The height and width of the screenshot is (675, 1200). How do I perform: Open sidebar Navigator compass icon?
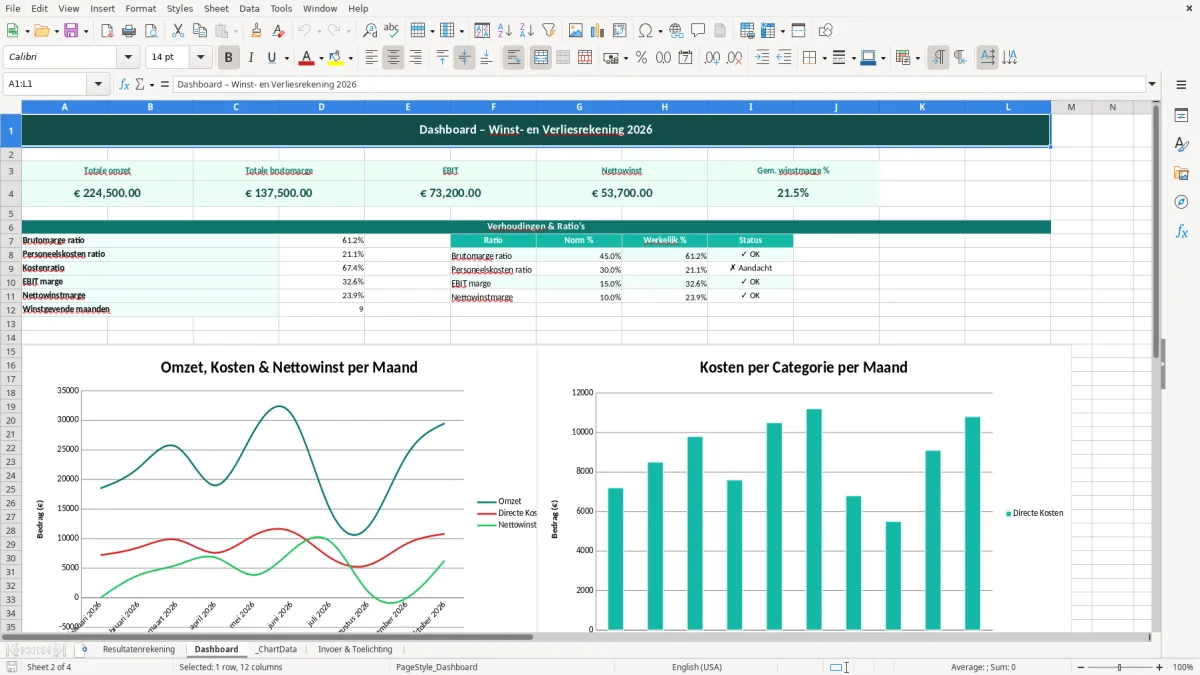(x=1181, y=202)
